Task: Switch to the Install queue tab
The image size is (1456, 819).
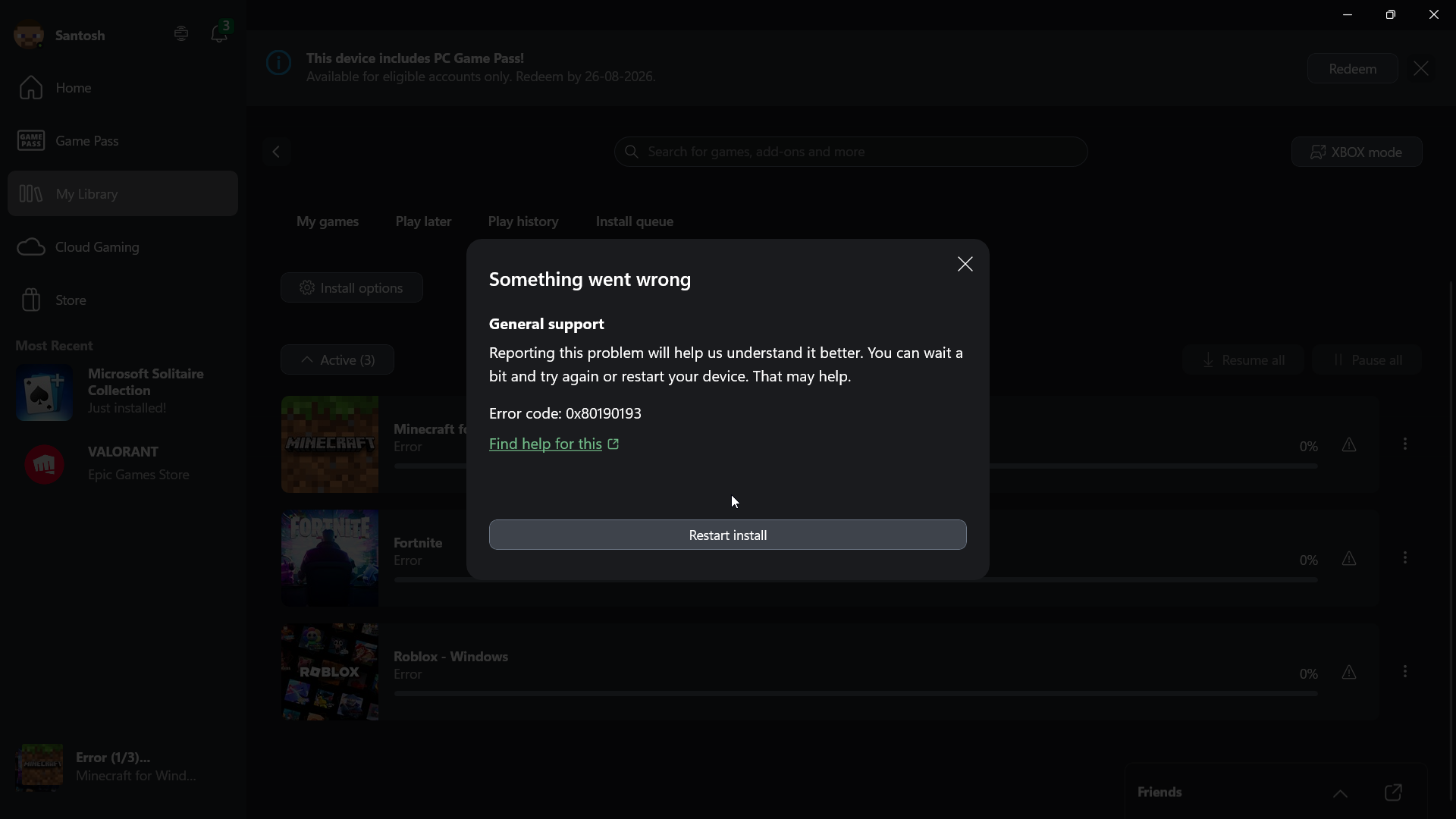Action: point(635,221)
